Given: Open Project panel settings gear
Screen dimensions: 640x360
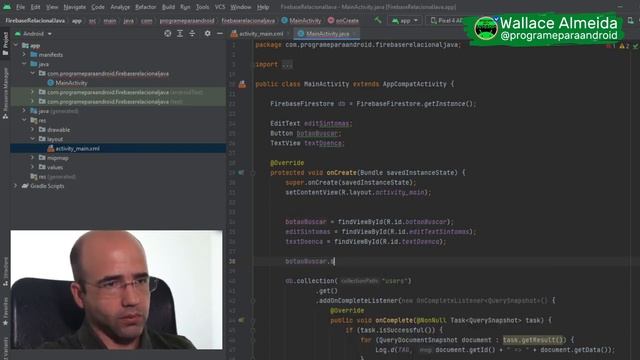Looking at the screenshot, I should 207,33.
